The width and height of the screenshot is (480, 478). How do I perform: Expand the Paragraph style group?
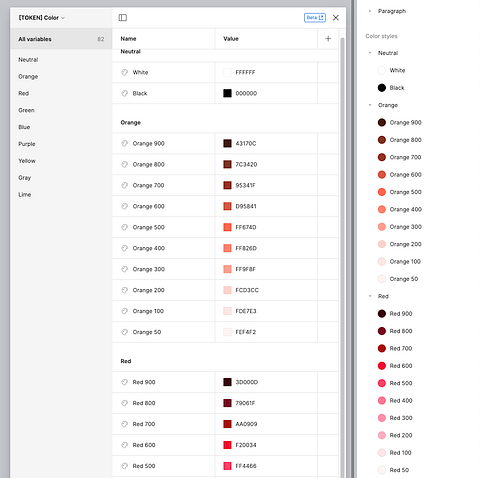click(x=370, y=11)
